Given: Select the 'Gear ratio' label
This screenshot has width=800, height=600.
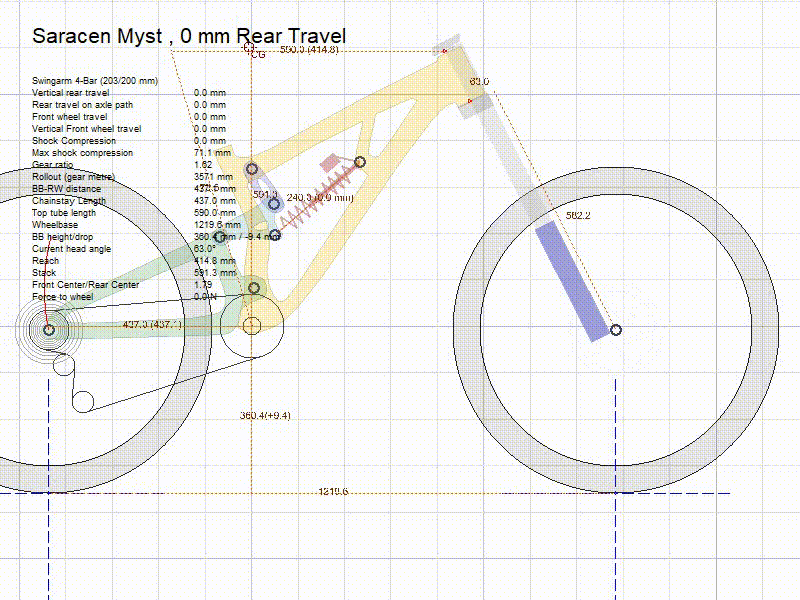Looking at the screenshot, I should click(x=52, y=165).
